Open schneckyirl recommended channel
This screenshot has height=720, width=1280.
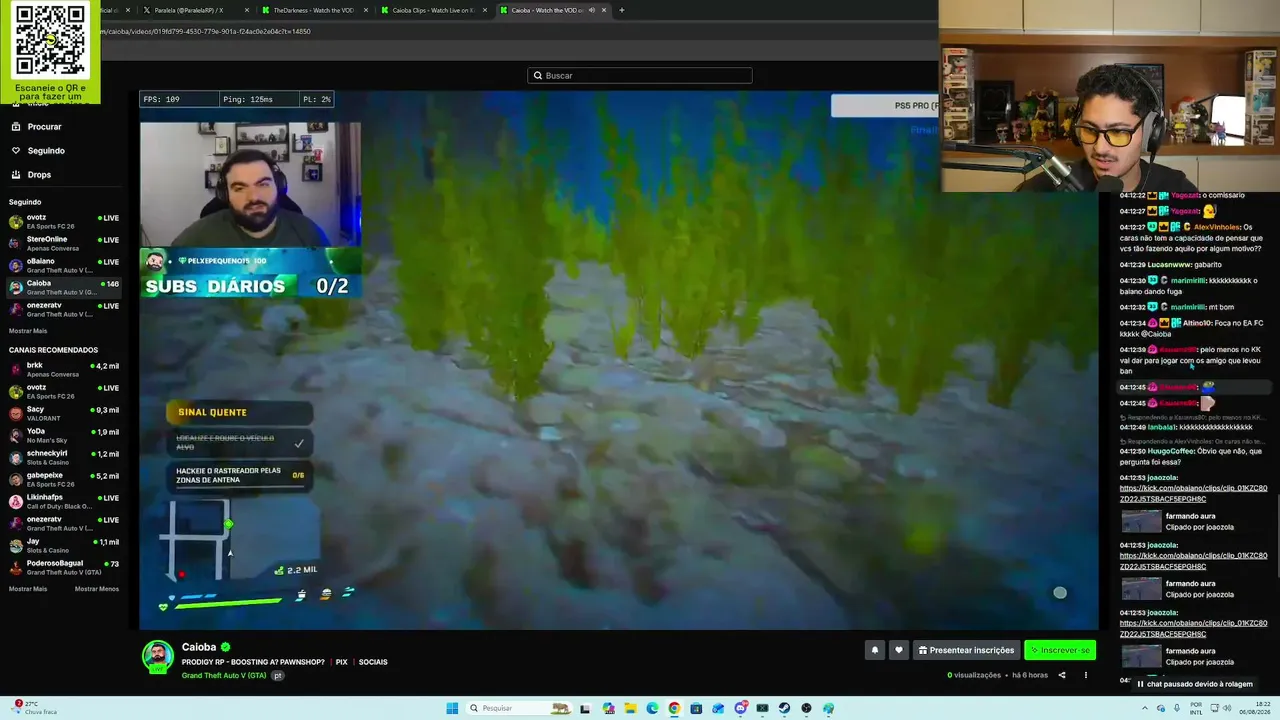point(64,457)
